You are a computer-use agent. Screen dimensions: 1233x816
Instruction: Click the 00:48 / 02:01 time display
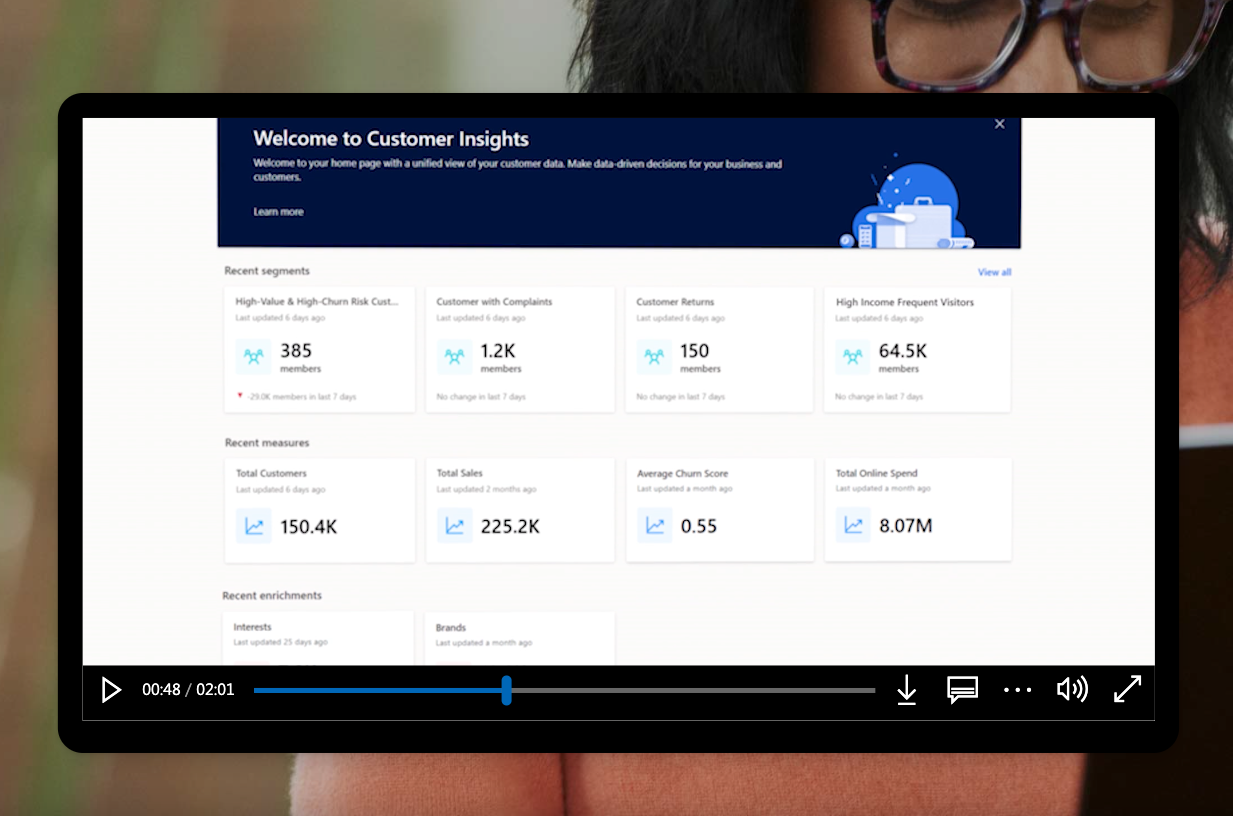coord(188,690)
